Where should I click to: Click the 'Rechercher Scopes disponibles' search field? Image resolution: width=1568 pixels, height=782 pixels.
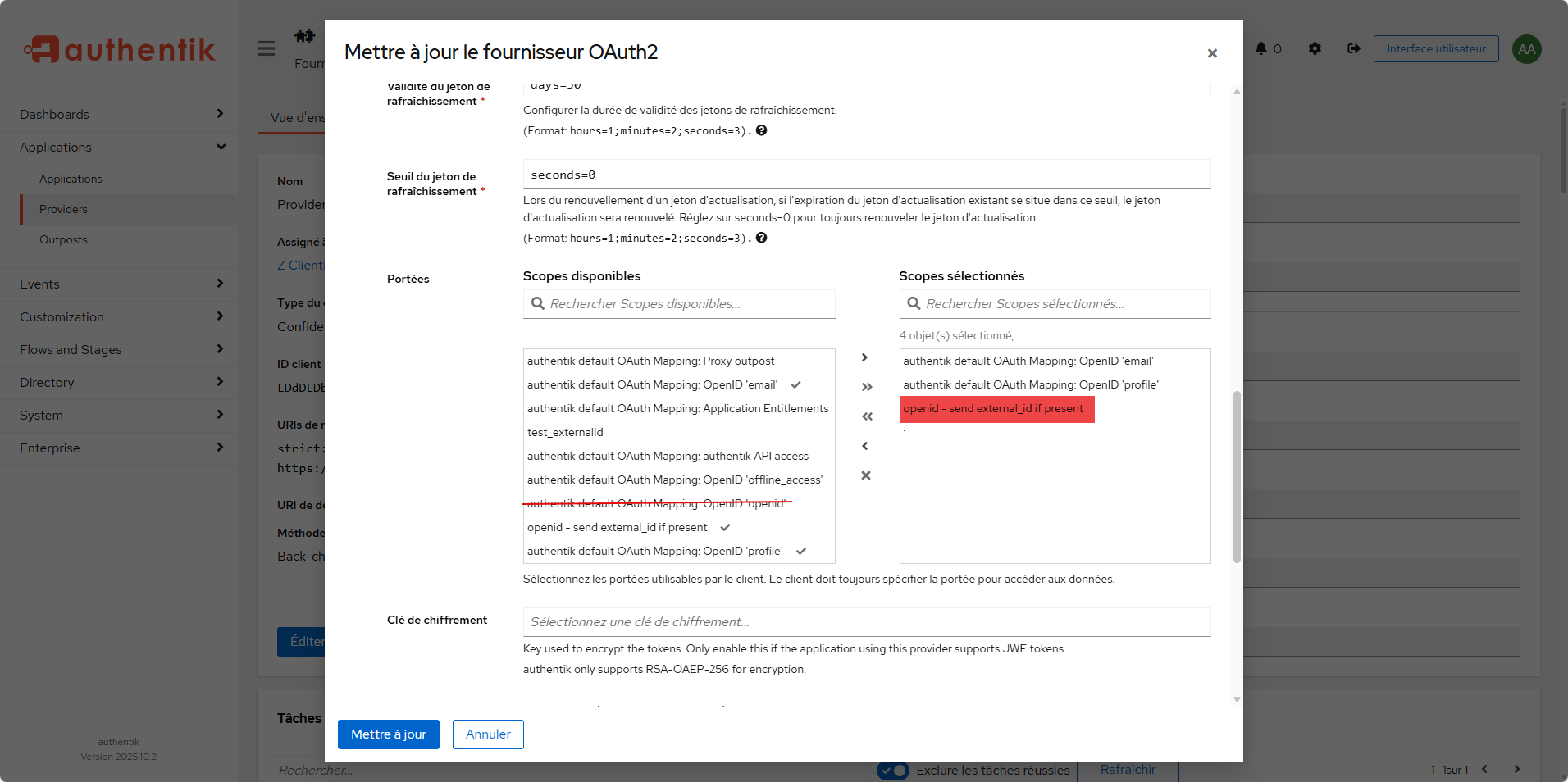tap(687, 304)
